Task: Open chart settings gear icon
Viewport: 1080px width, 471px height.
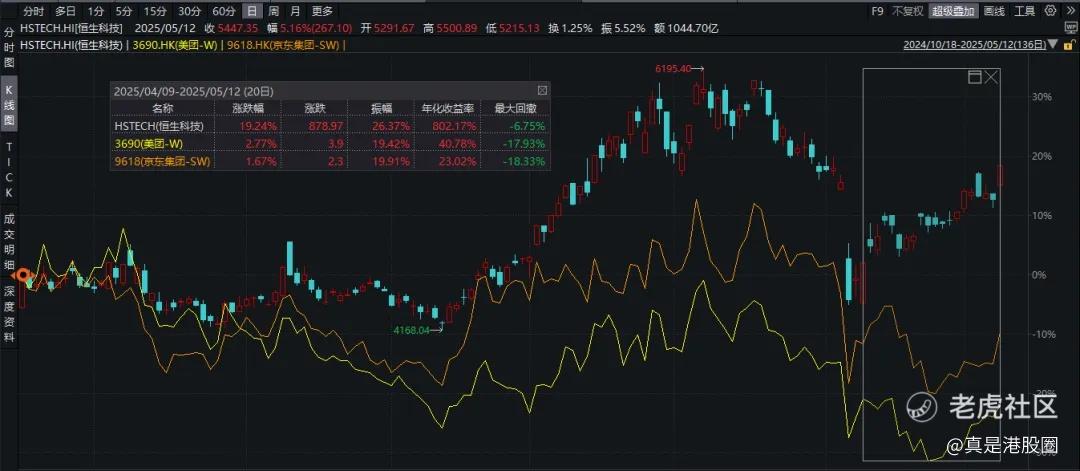Action: [x=1050, y=10]
